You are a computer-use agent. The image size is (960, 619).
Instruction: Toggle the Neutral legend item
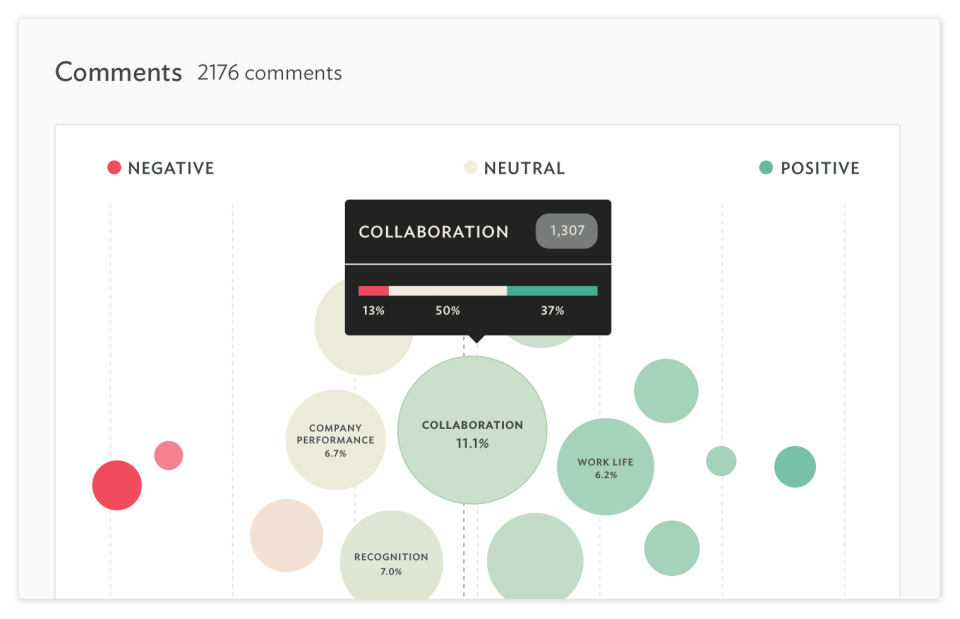(514, 168)
